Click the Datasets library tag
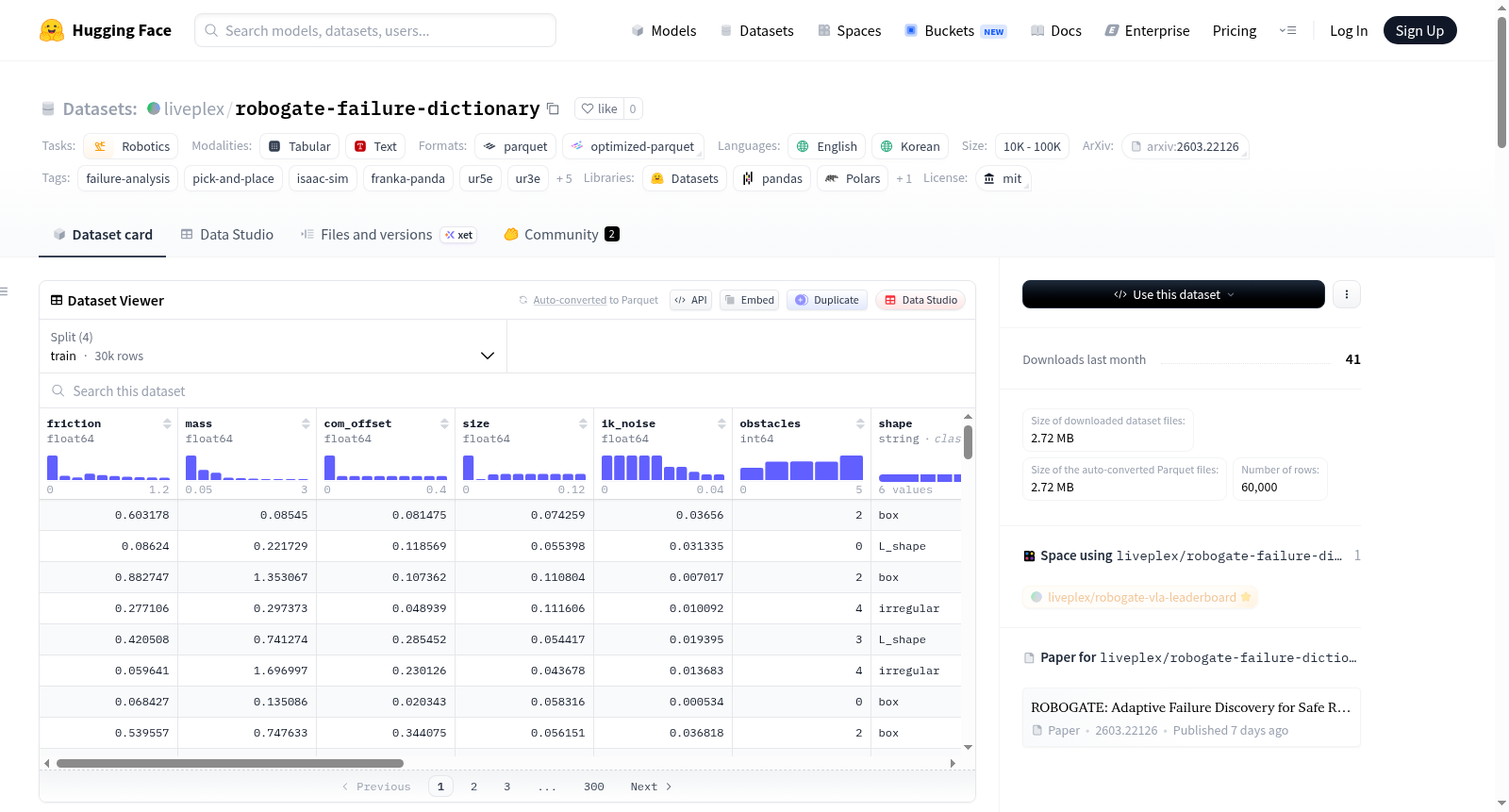1509x812 pixels. (x=685, y=178)
